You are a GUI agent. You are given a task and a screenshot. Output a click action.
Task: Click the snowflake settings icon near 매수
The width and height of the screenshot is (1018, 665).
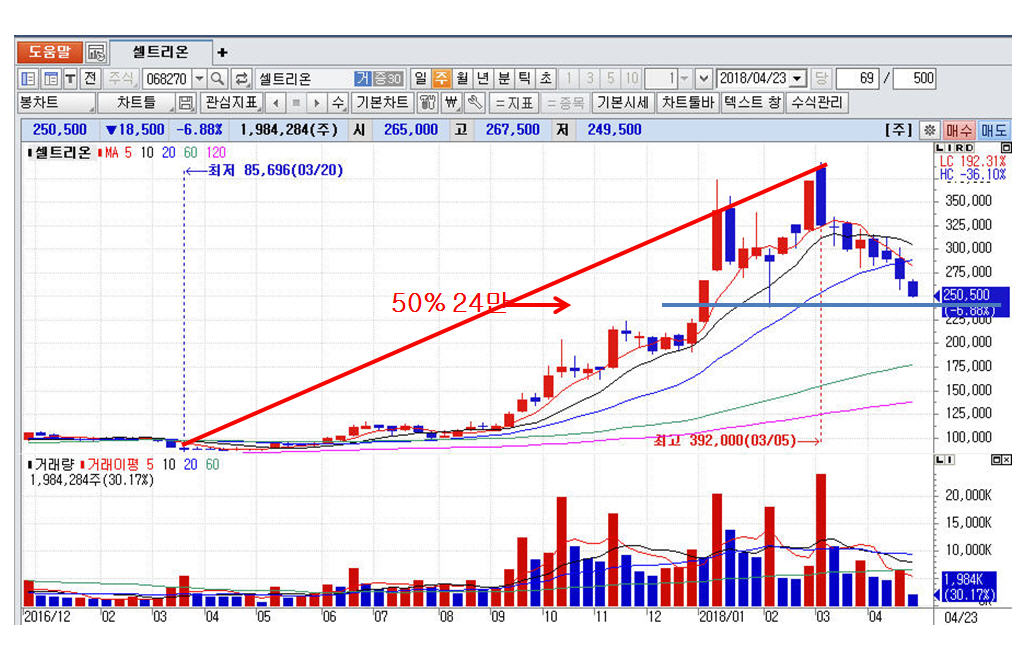[929, 130]
